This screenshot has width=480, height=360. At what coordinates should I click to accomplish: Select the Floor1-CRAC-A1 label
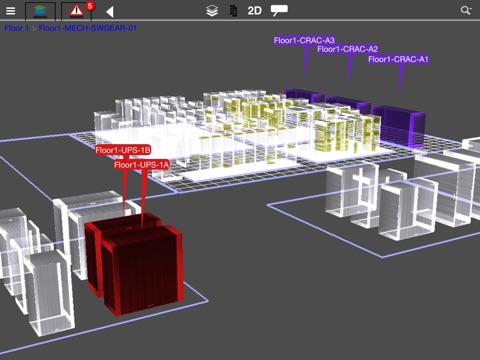[x=398, y=59]
